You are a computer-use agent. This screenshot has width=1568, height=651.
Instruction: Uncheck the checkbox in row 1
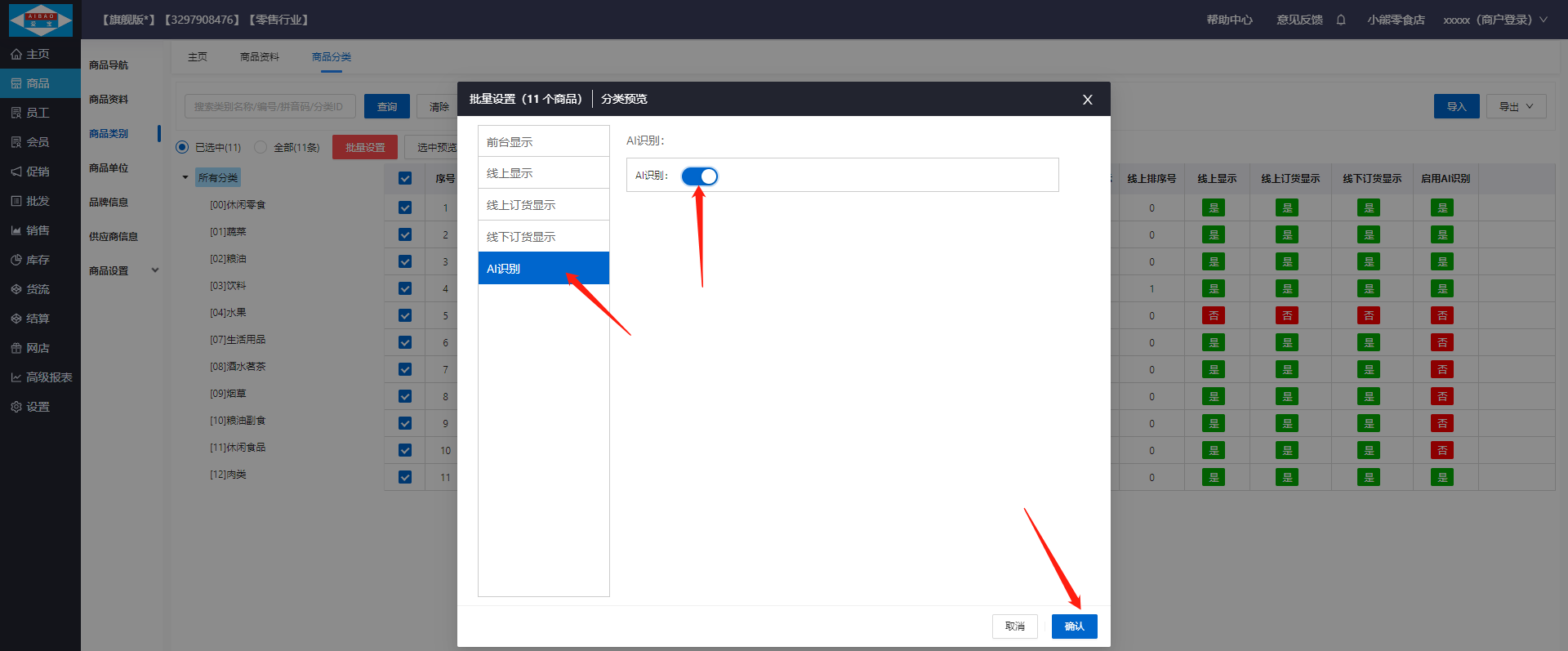coord(405,207)
